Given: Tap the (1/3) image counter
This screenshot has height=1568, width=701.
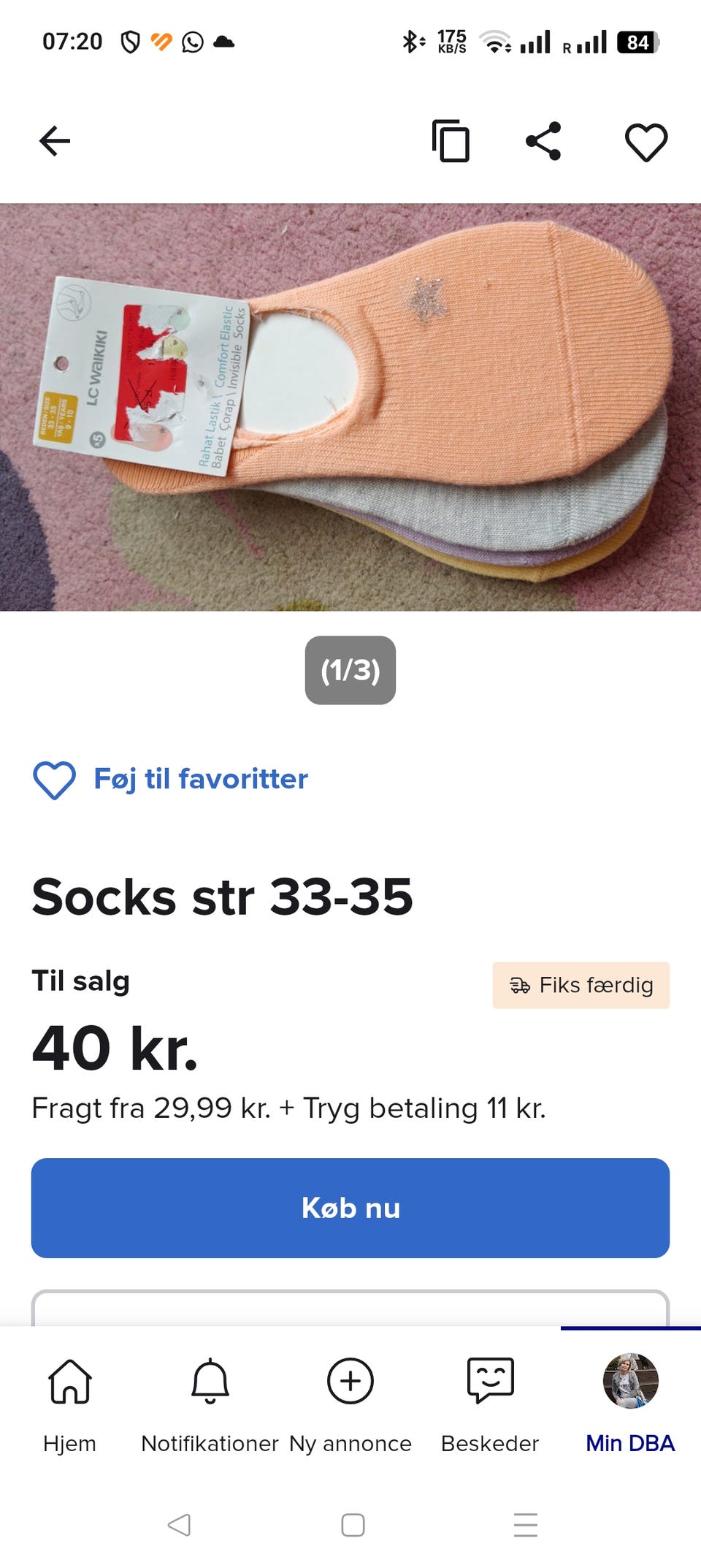Looking at the screenshot, I should [x=350, y=670].
